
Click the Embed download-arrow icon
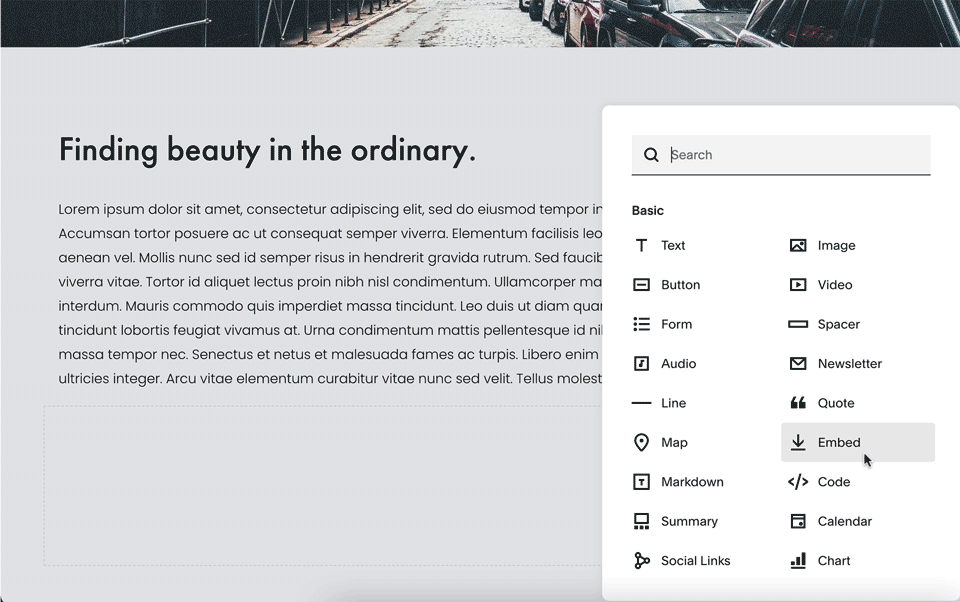[x=798, y=442]
